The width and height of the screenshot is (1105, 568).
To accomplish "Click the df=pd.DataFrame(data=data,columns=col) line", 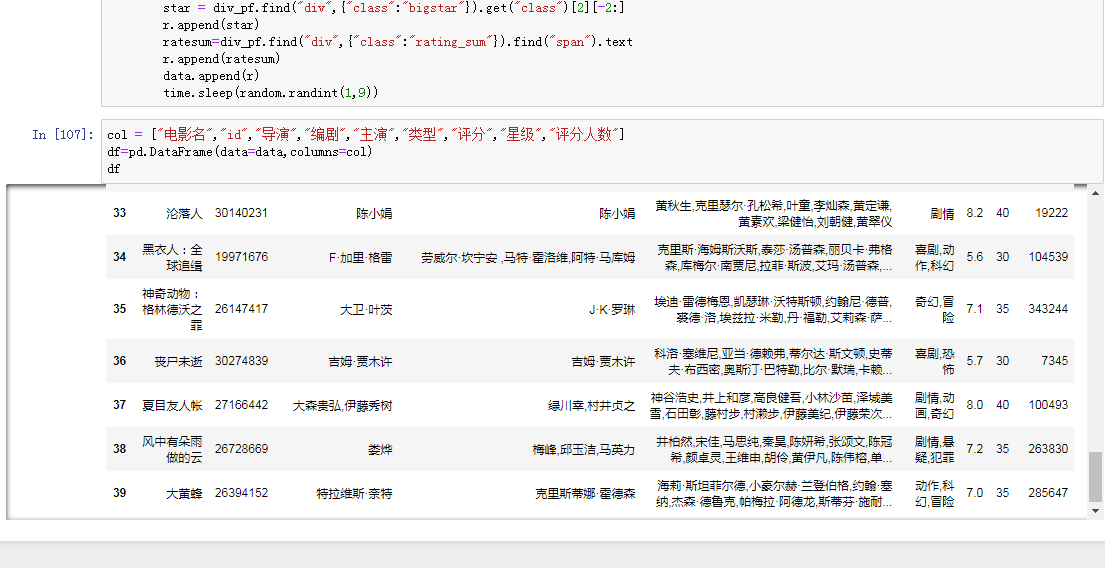I will tap(240, 152).
